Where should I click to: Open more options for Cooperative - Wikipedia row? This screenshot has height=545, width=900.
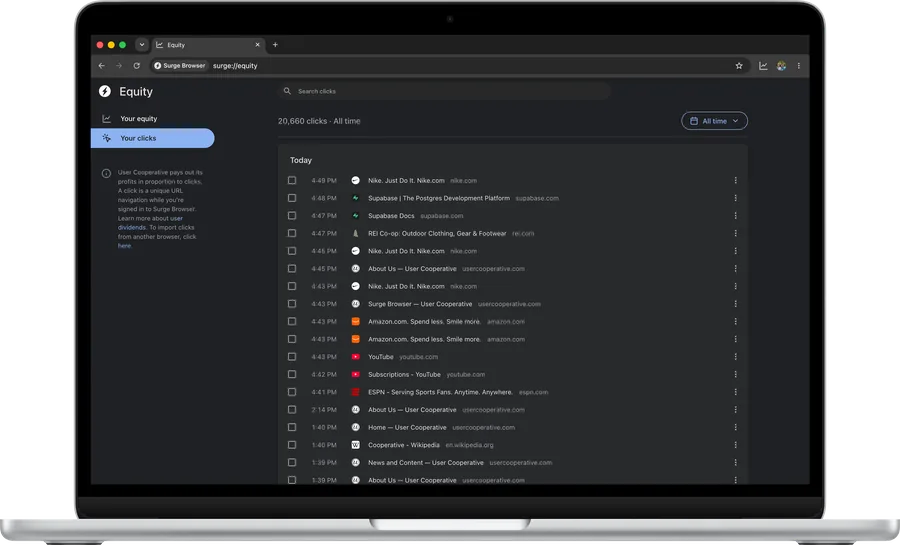735,445
